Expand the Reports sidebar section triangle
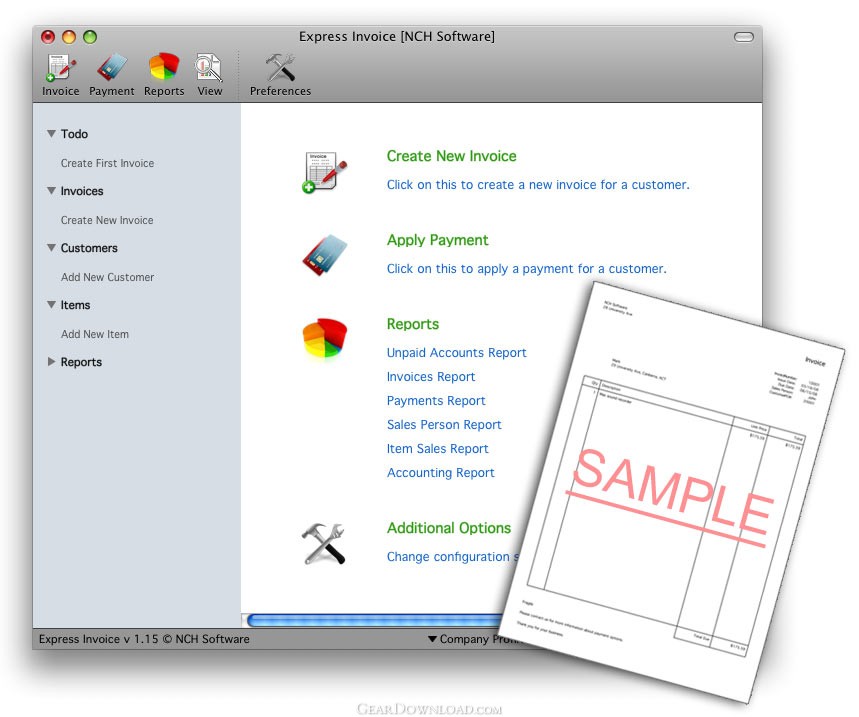 [51, 362]
